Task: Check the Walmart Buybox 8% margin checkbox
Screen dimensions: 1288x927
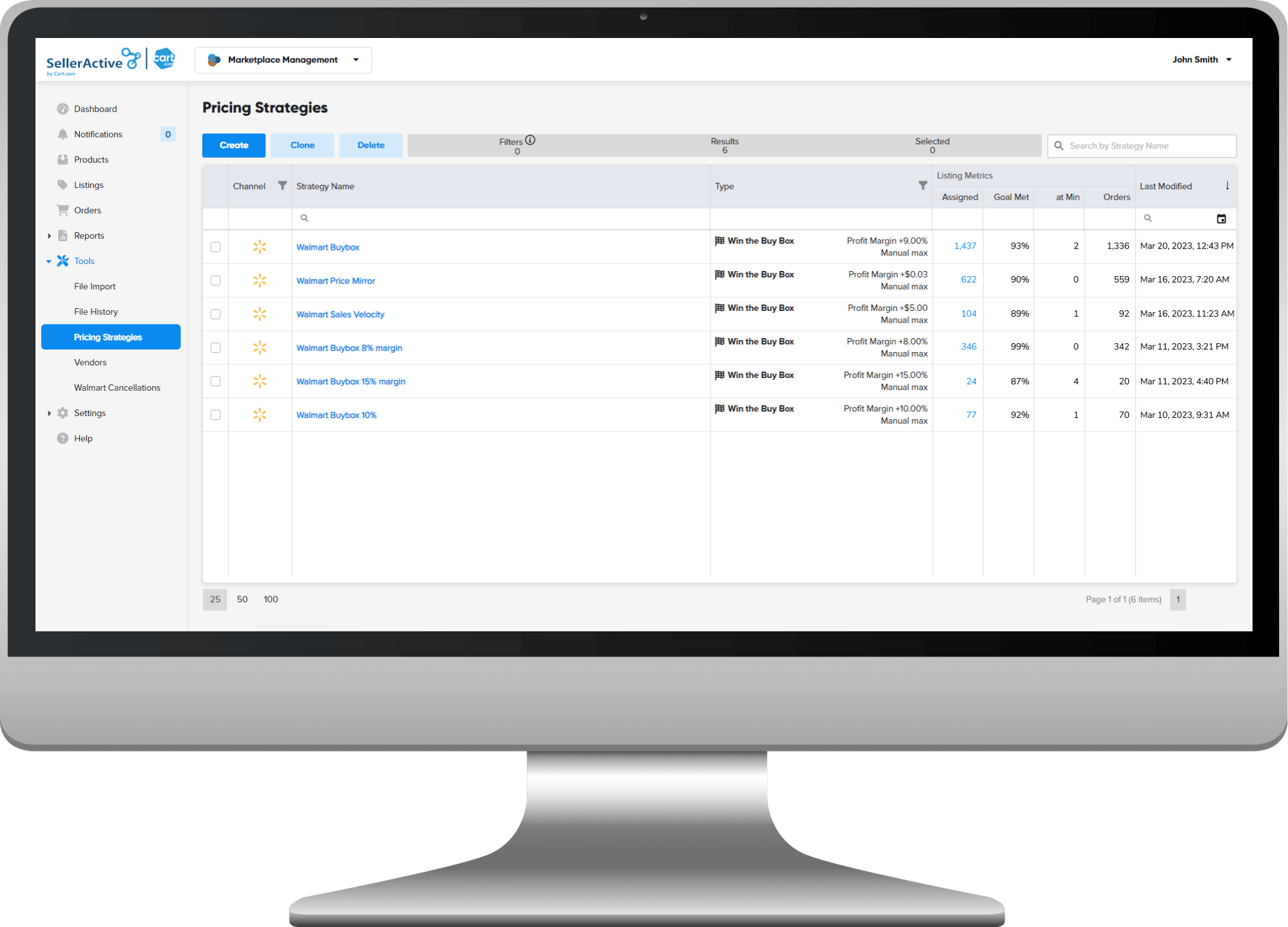Action: (x=216, y=348)
